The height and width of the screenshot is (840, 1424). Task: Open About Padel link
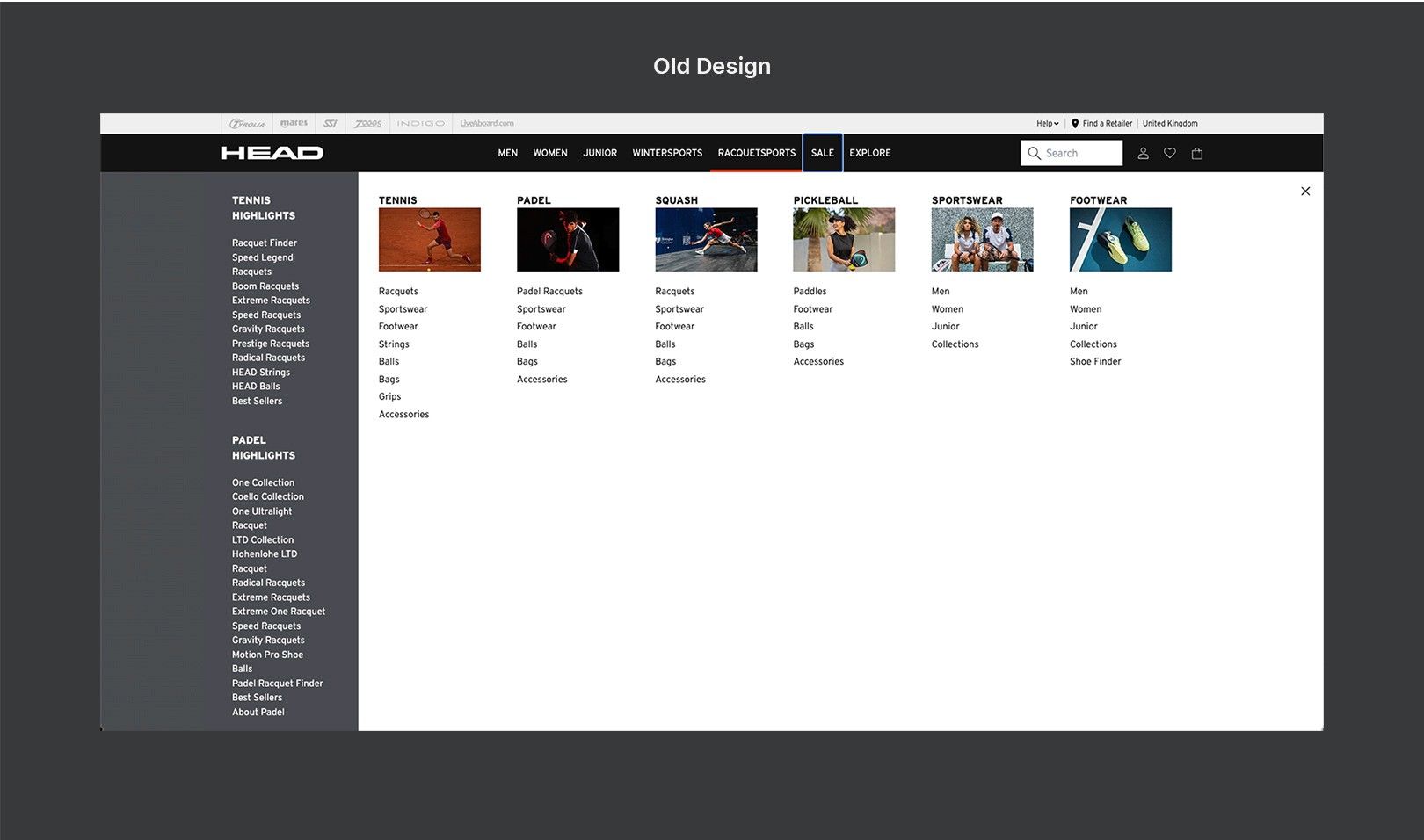(258, 713)
